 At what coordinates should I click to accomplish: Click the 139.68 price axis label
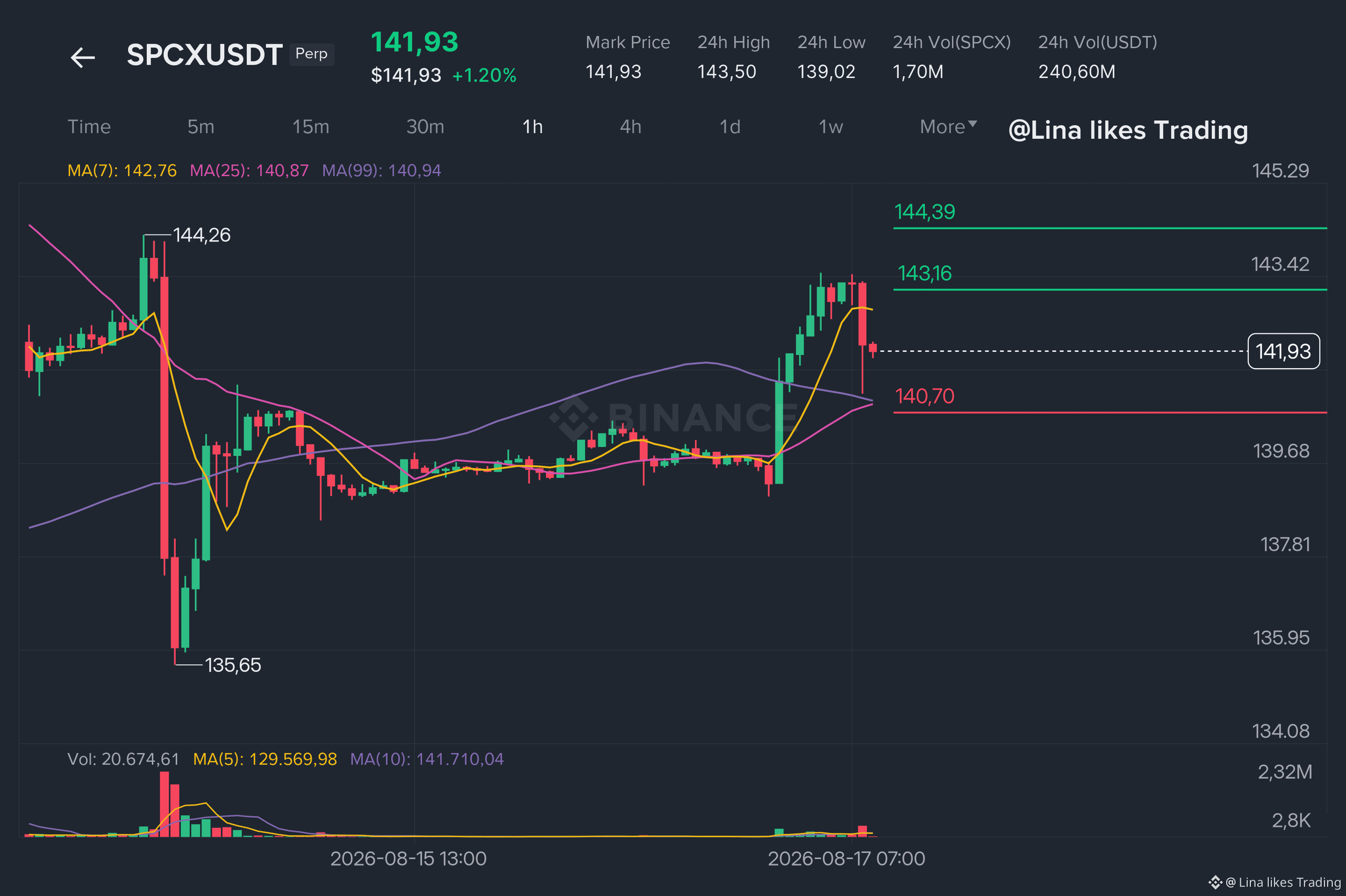pos(1281,451)
